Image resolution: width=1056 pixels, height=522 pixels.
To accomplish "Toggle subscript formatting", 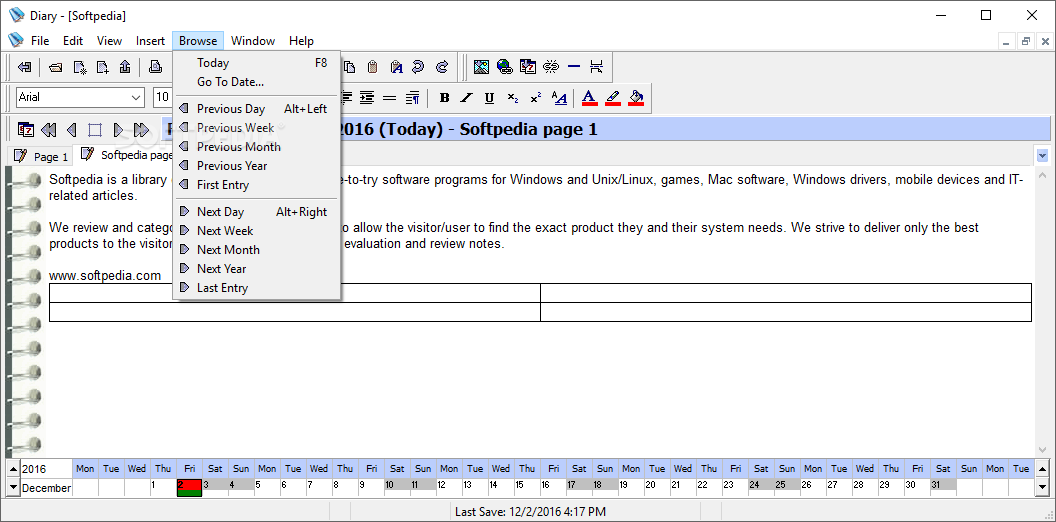I will (513, 98).
